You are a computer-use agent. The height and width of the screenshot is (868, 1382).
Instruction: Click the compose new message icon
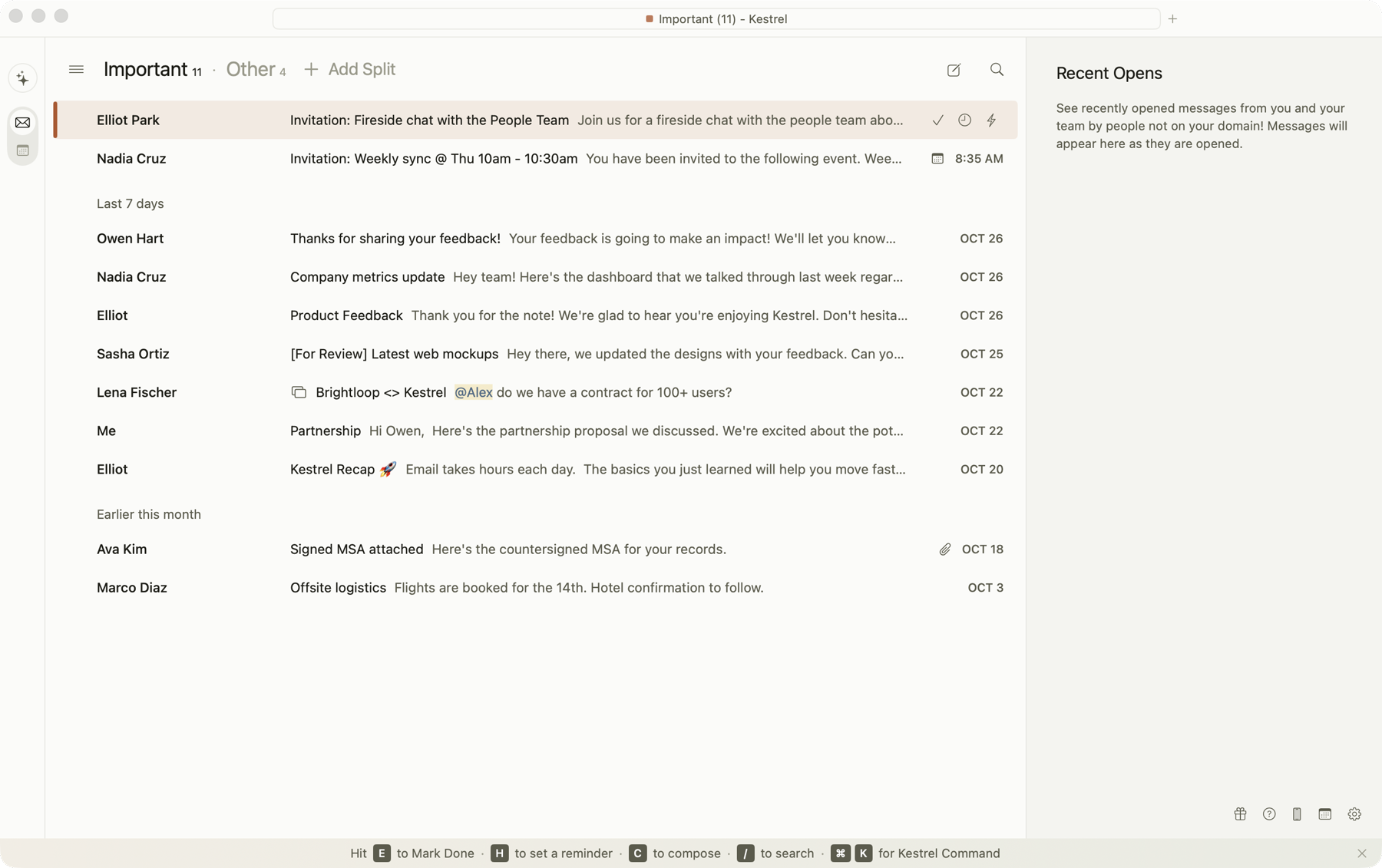coord(954,70)
